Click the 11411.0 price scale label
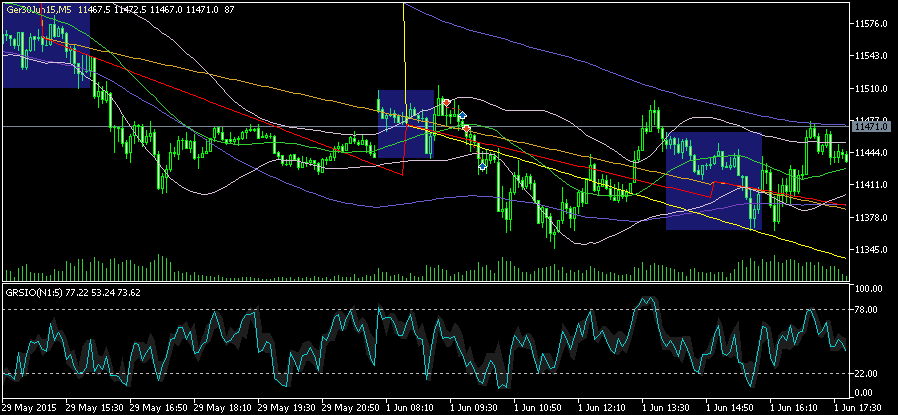The height and width of the screenshot is (415, 898). point(870,185)
